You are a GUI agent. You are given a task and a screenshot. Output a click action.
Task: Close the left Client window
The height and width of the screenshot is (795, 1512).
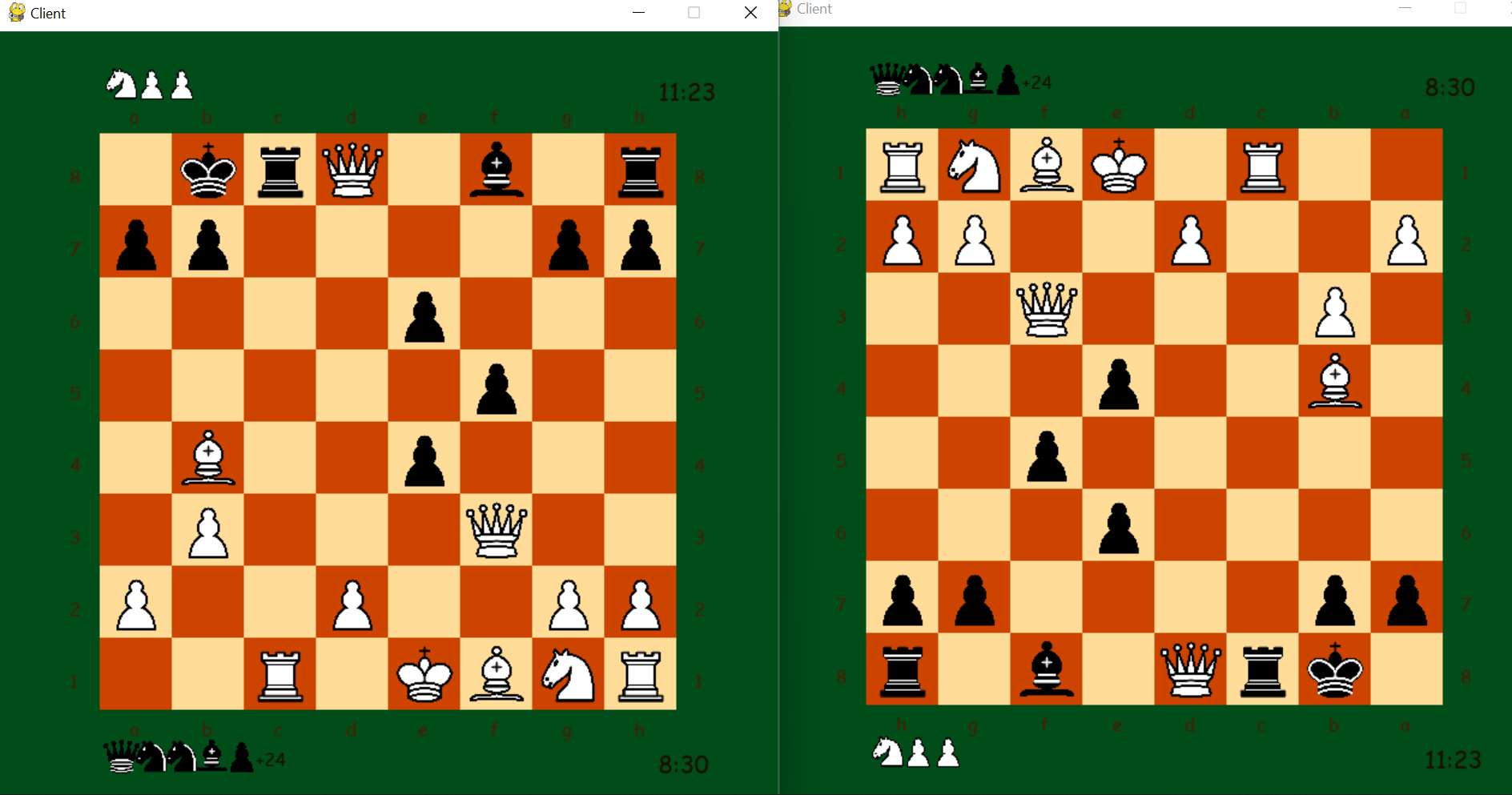[750, 13]
